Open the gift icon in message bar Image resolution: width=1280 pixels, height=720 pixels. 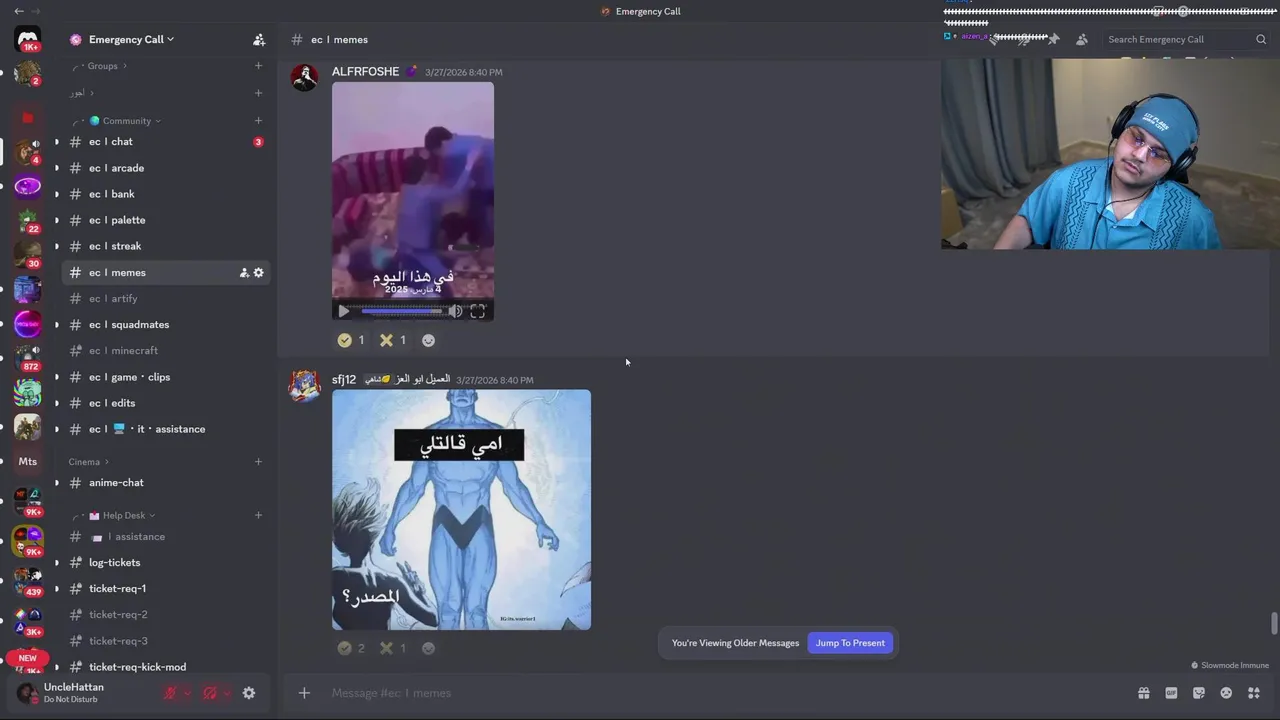click(1144, 693)
